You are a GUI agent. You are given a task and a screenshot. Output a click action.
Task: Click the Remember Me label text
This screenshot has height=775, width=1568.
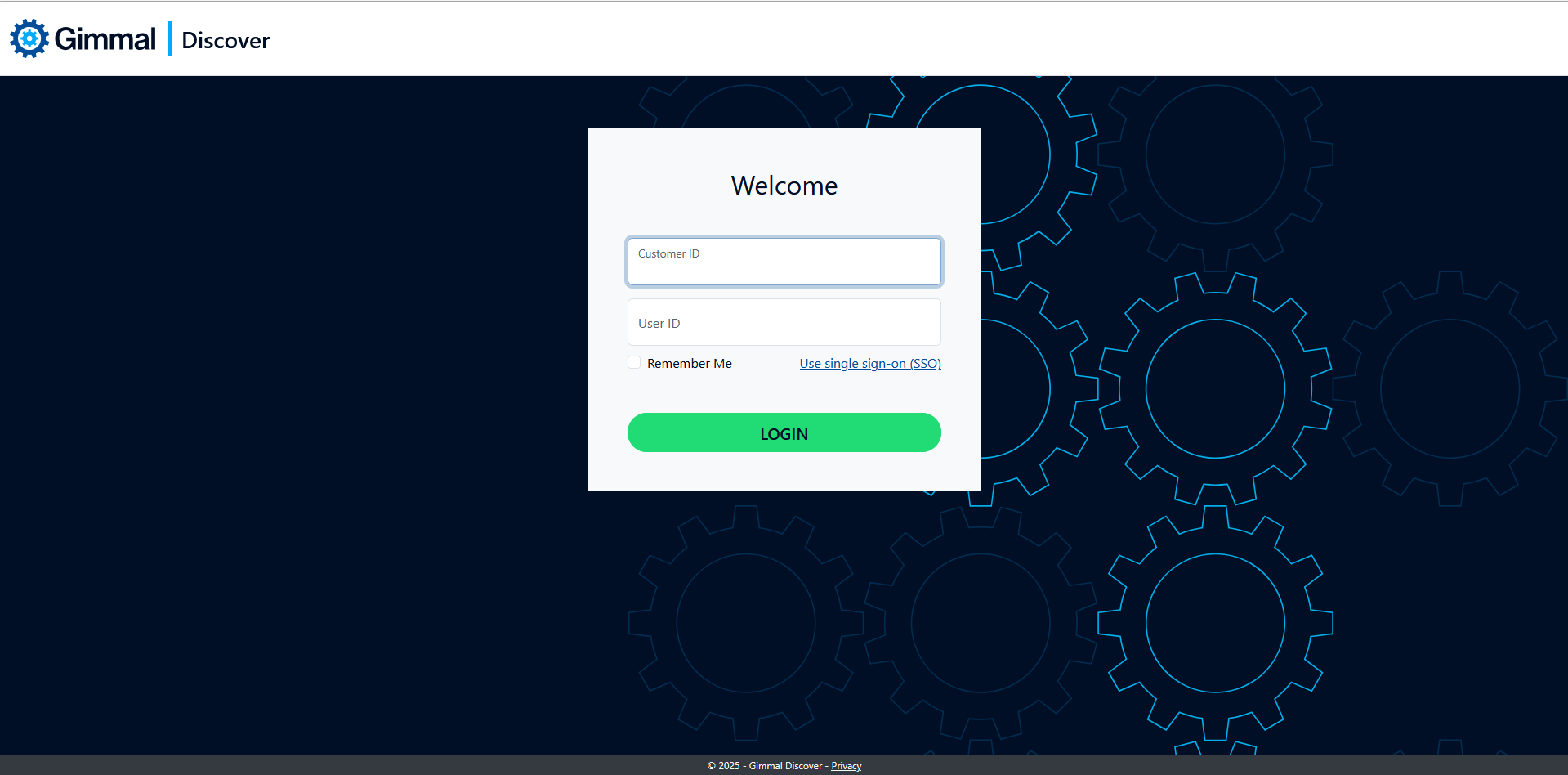click(x=689, y=363)
